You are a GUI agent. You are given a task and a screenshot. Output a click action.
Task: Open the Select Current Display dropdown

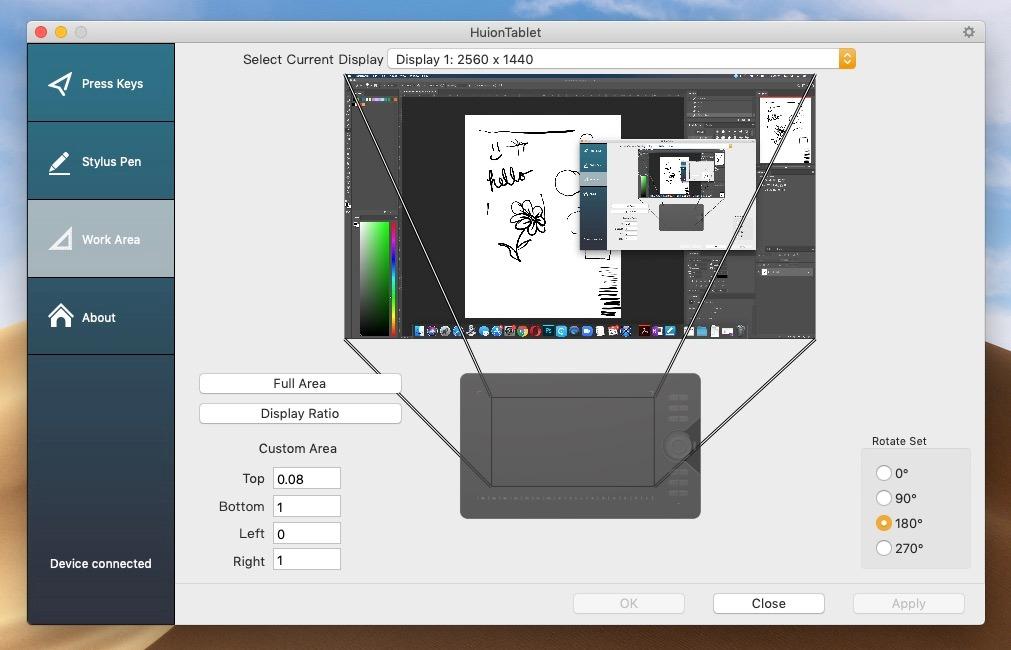click(612, 59)
